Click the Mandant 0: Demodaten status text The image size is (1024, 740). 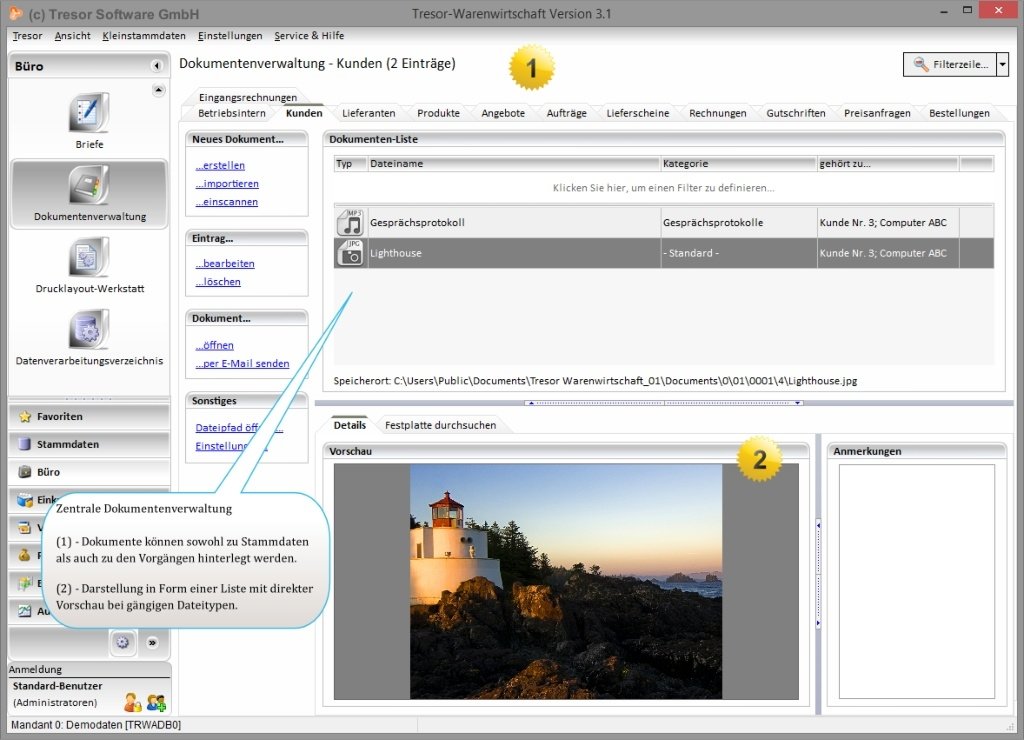pos(95,725)
